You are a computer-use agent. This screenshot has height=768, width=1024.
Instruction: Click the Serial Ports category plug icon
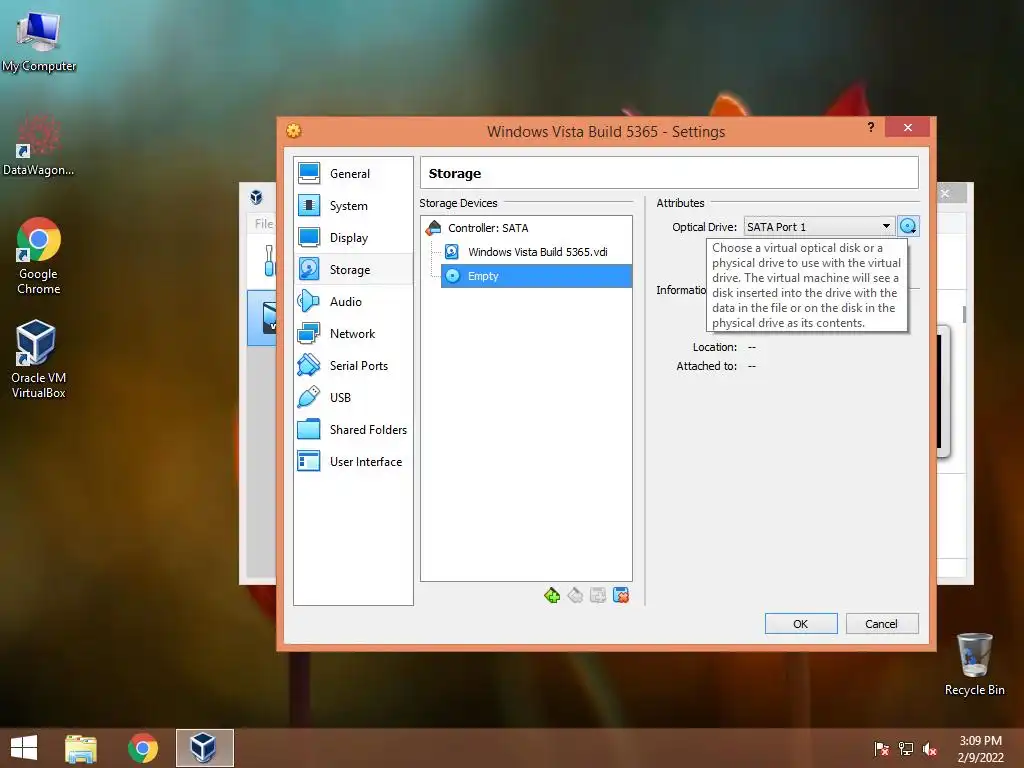click(309, 365)
